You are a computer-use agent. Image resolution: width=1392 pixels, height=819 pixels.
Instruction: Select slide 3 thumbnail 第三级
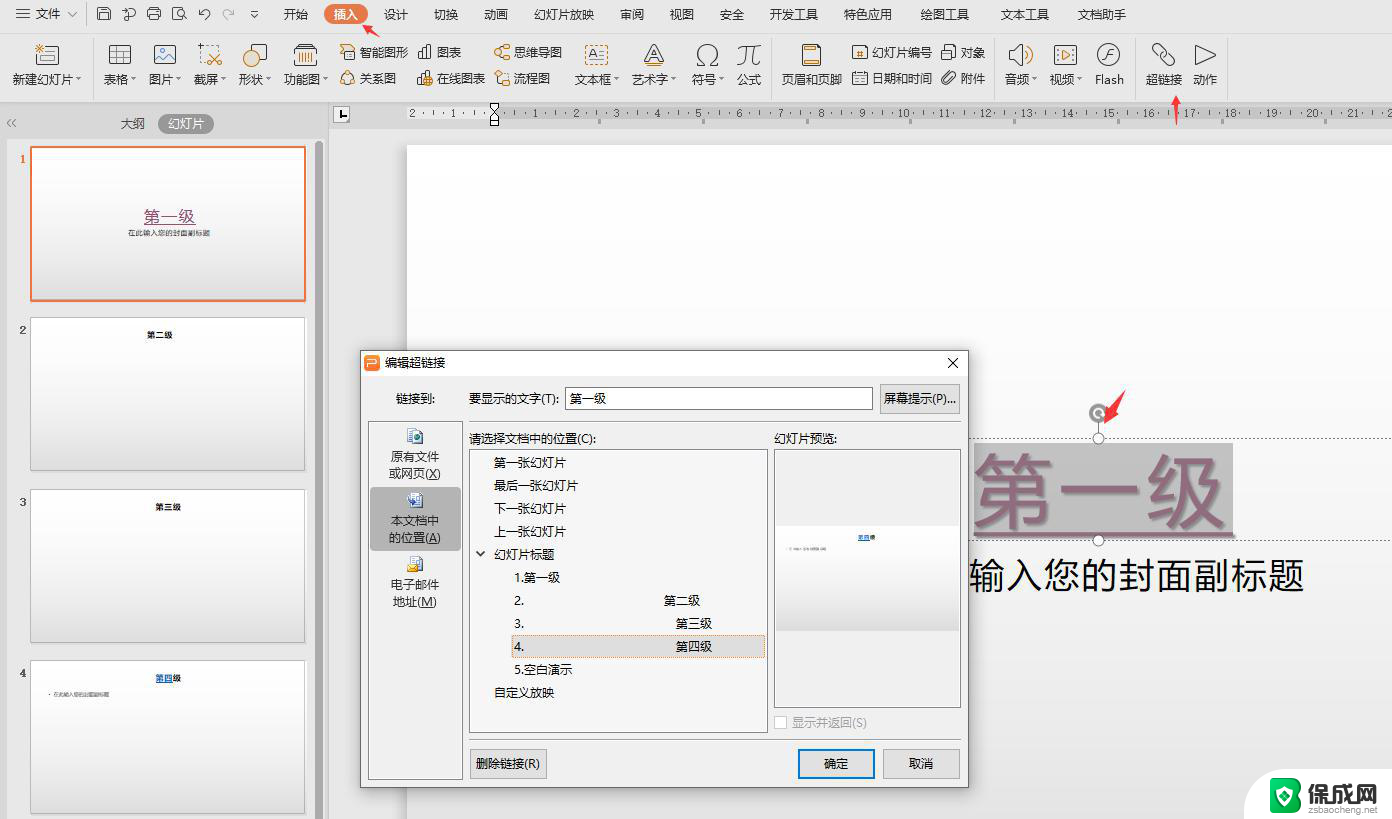[x=168, y=566]
